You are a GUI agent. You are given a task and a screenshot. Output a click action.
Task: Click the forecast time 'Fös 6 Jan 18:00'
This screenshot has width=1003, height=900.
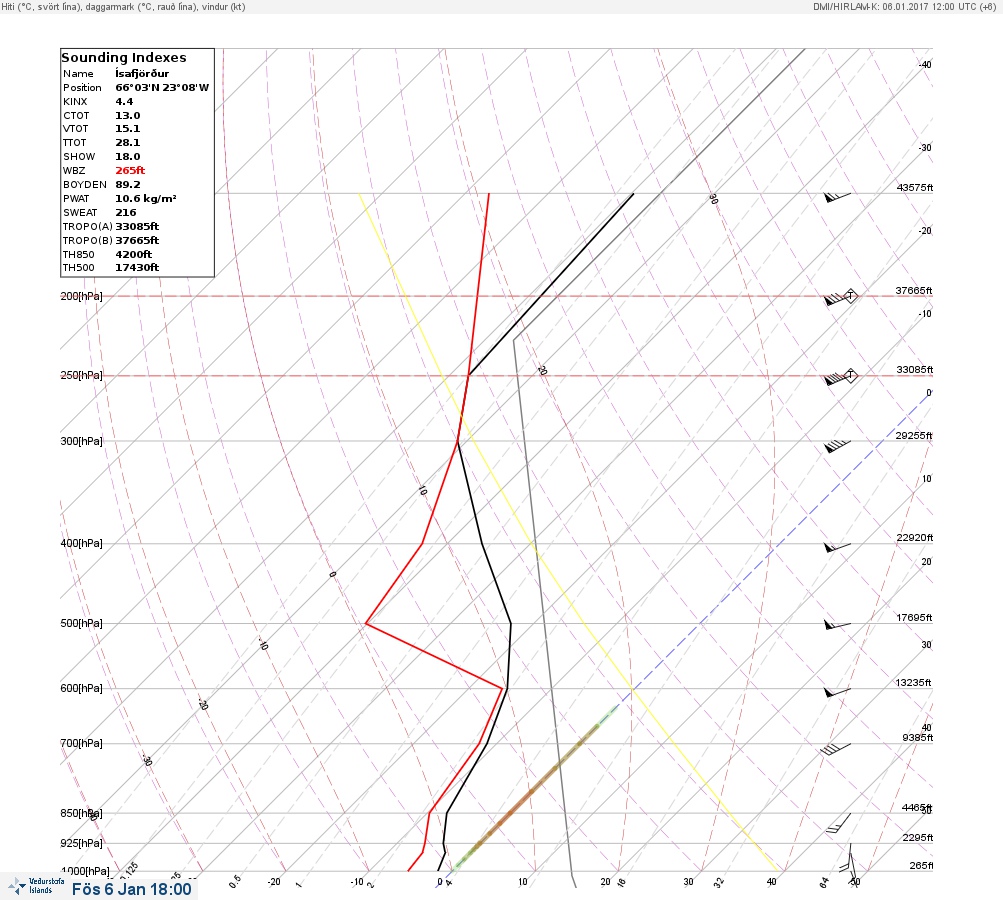pos(132,889)
